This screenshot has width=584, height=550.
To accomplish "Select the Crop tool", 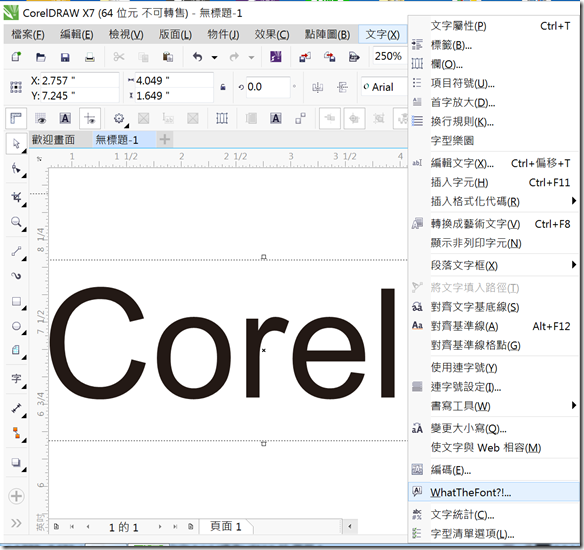I will click(16, 197).
